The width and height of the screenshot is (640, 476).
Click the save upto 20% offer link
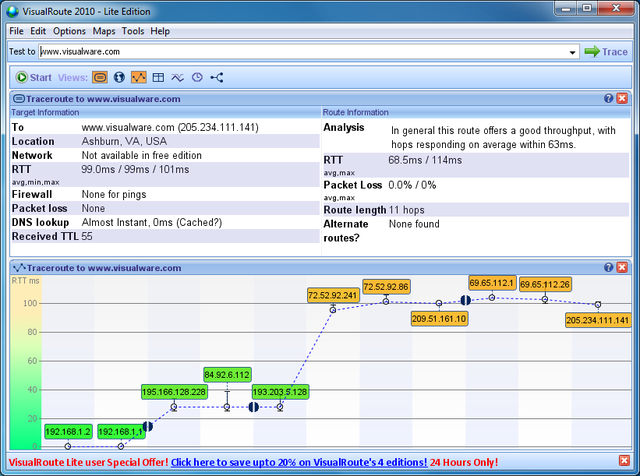click(299, 462)
